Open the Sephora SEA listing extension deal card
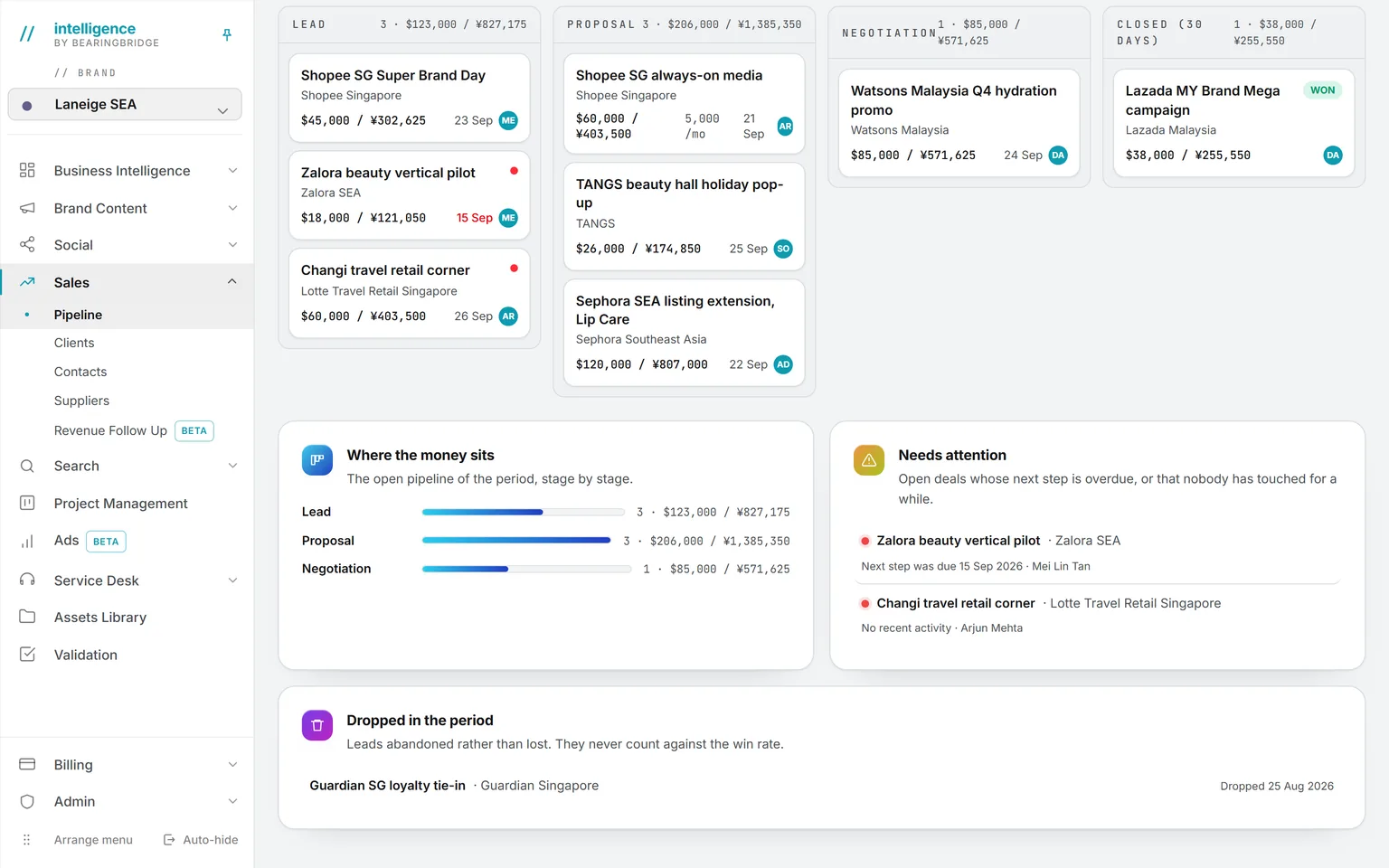Image resolution: width=1389 pixels, height=868 pixels. [684, 333]
